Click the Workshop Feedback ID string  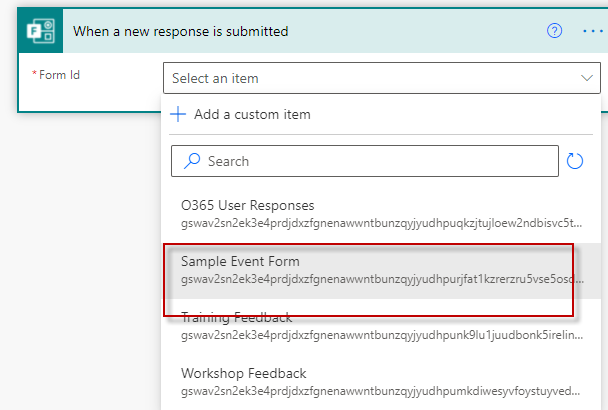click(378, 390)
